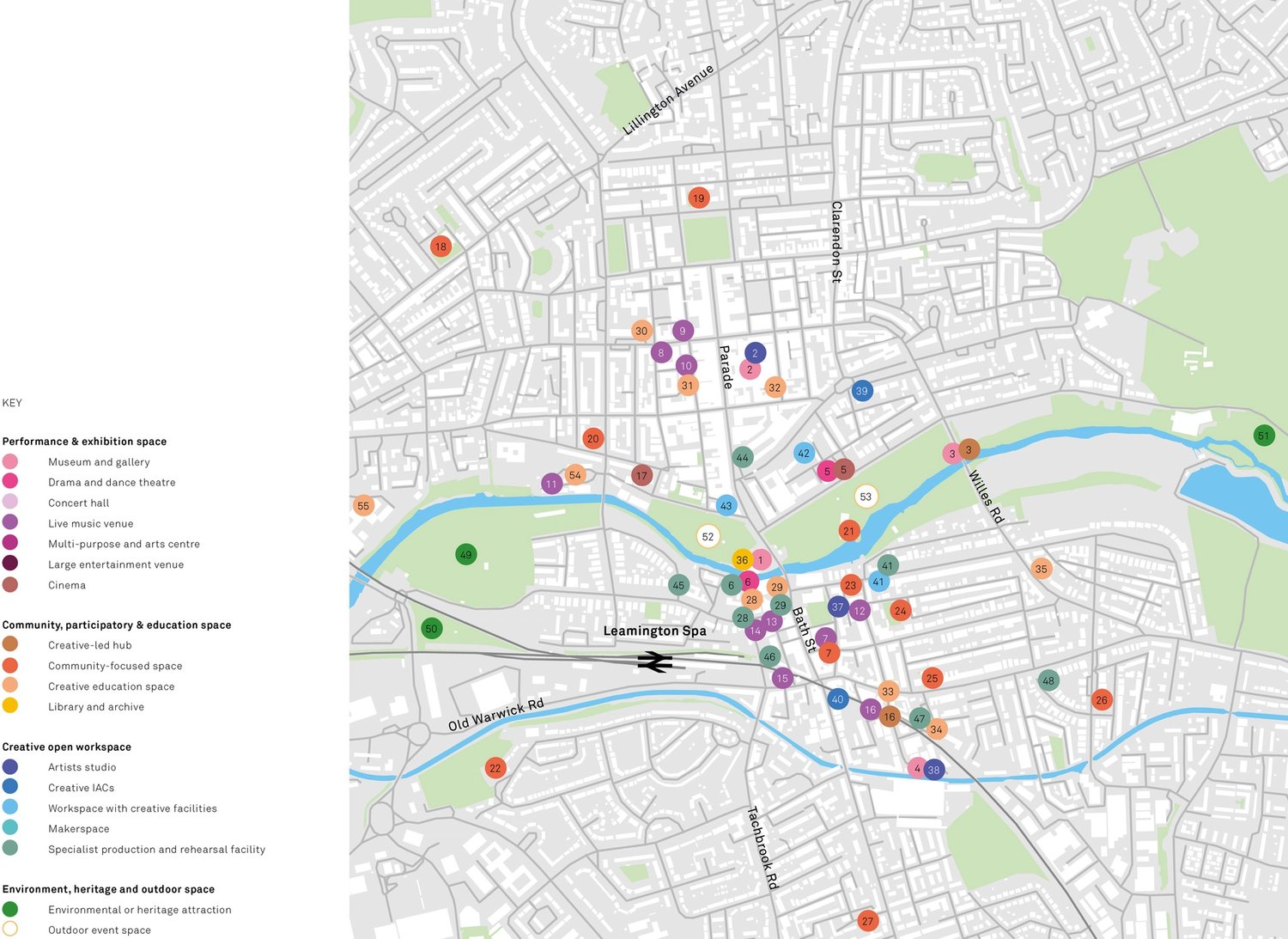This screenshot has height=939, width=1288.
Task: Click purple marker number 11
Action: click(552, 485)
